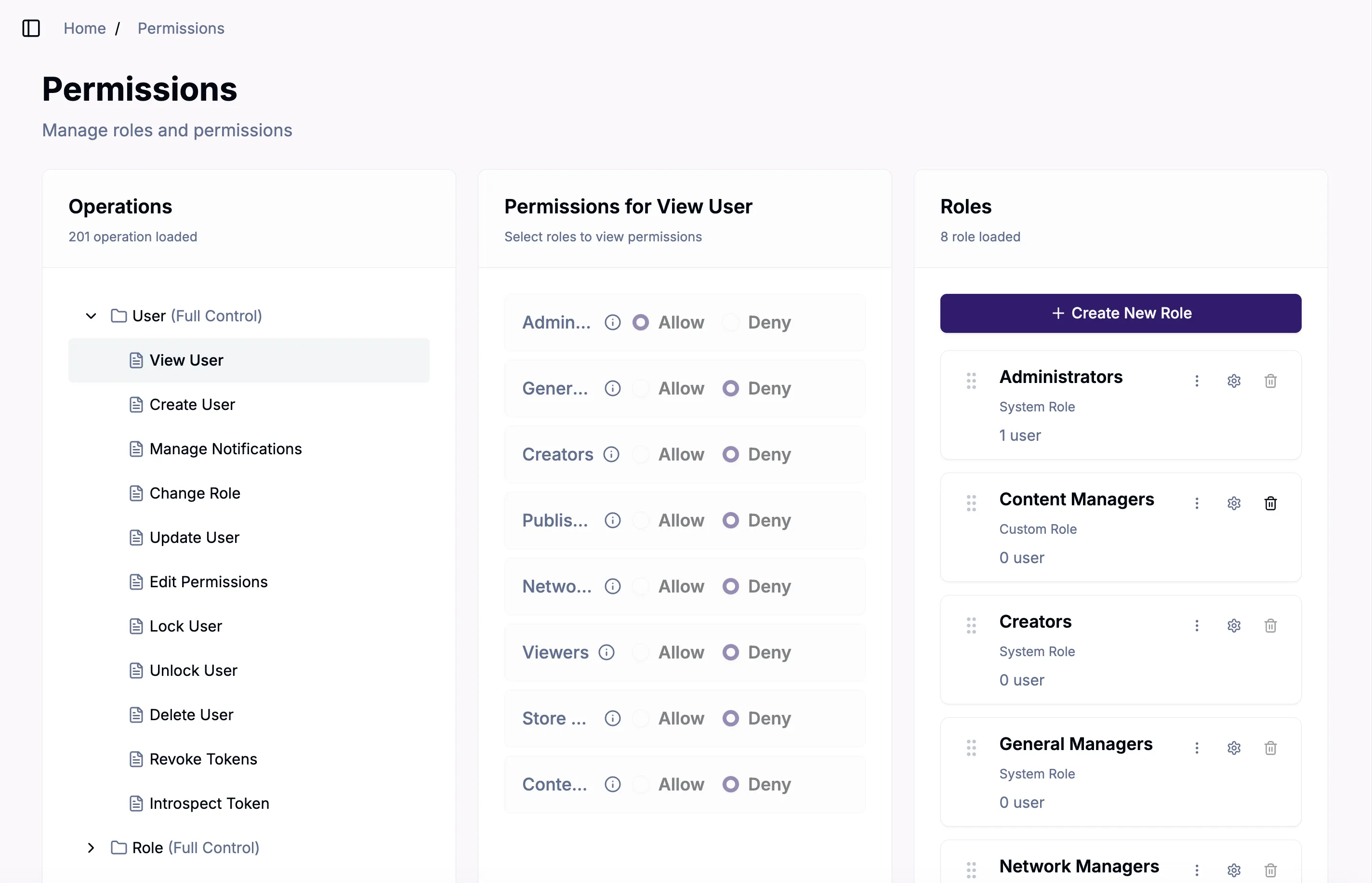Select the Lock User operation
Screen dimensions: 1372x883
[249, 626]
